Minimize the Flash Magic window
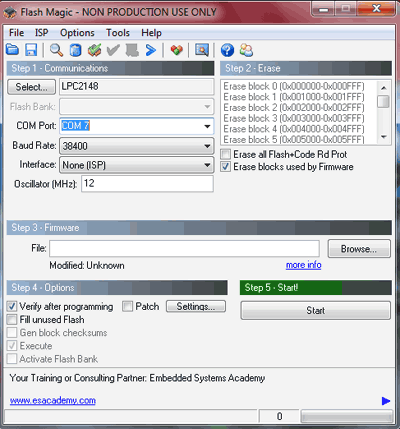 [323, 9]
